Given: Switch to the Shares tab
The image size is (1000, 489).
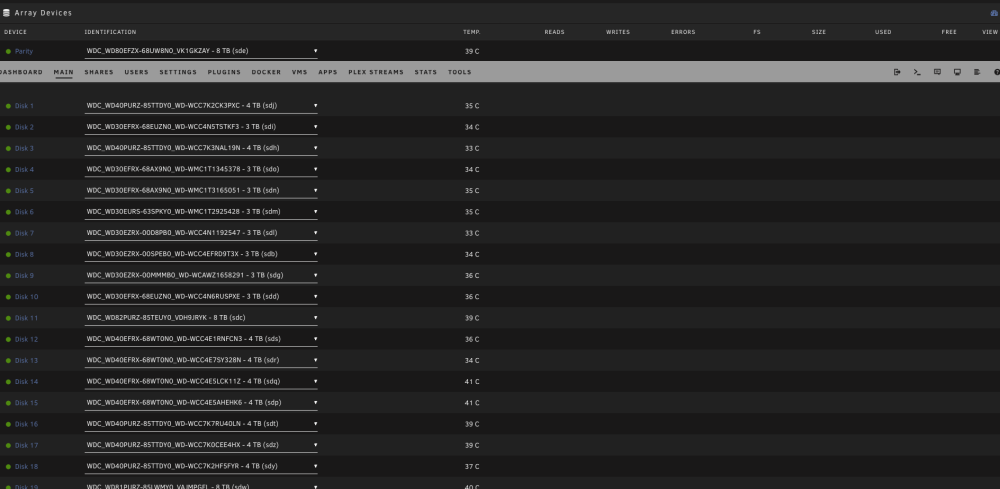Looking at the screenshot, I should (x=99, y=72).
